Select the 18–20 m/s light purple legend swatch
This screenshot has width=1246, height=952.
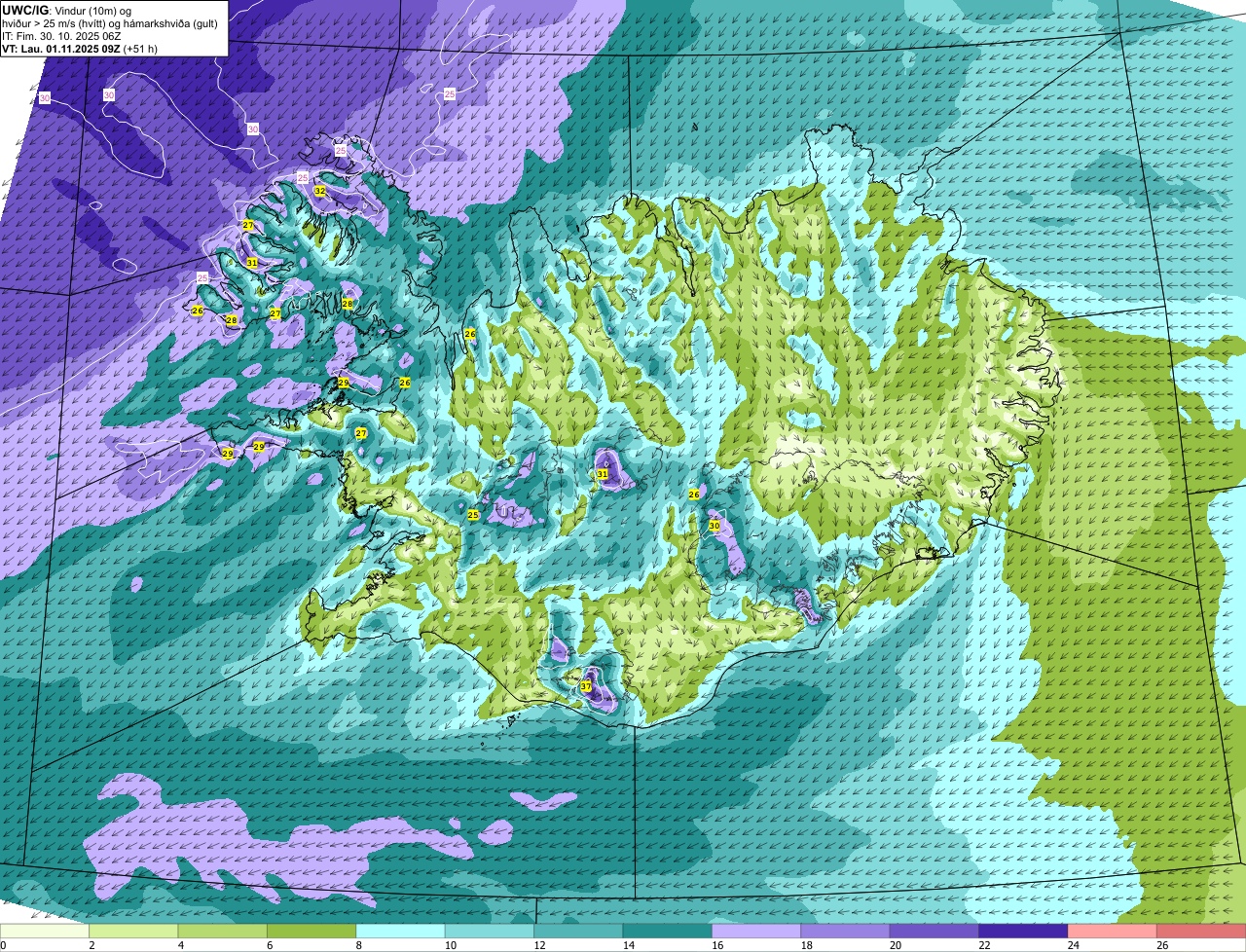(x=845, y=932)
